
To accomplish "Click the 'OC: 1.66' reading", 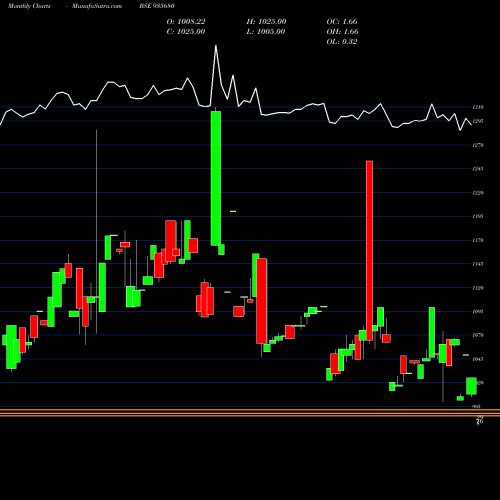I will point(342,22).
